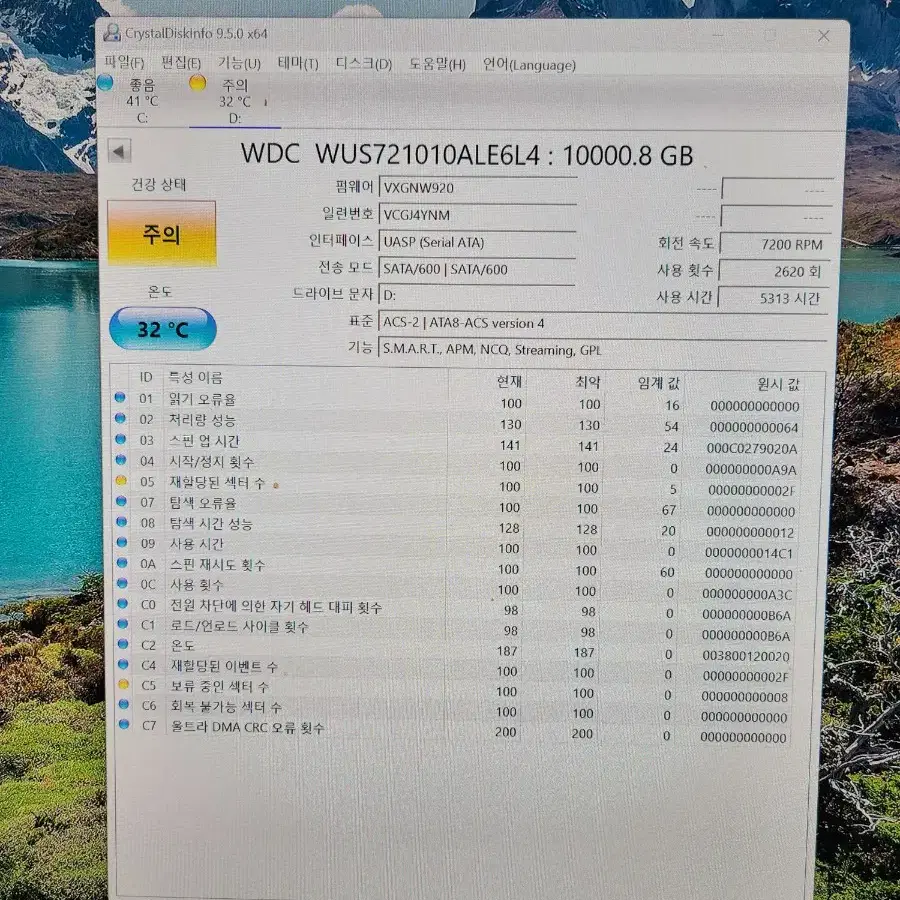This screenshot has height=900, width=900.
Task: Click the blue status dot of attribute 03
Action: [120, 439]
